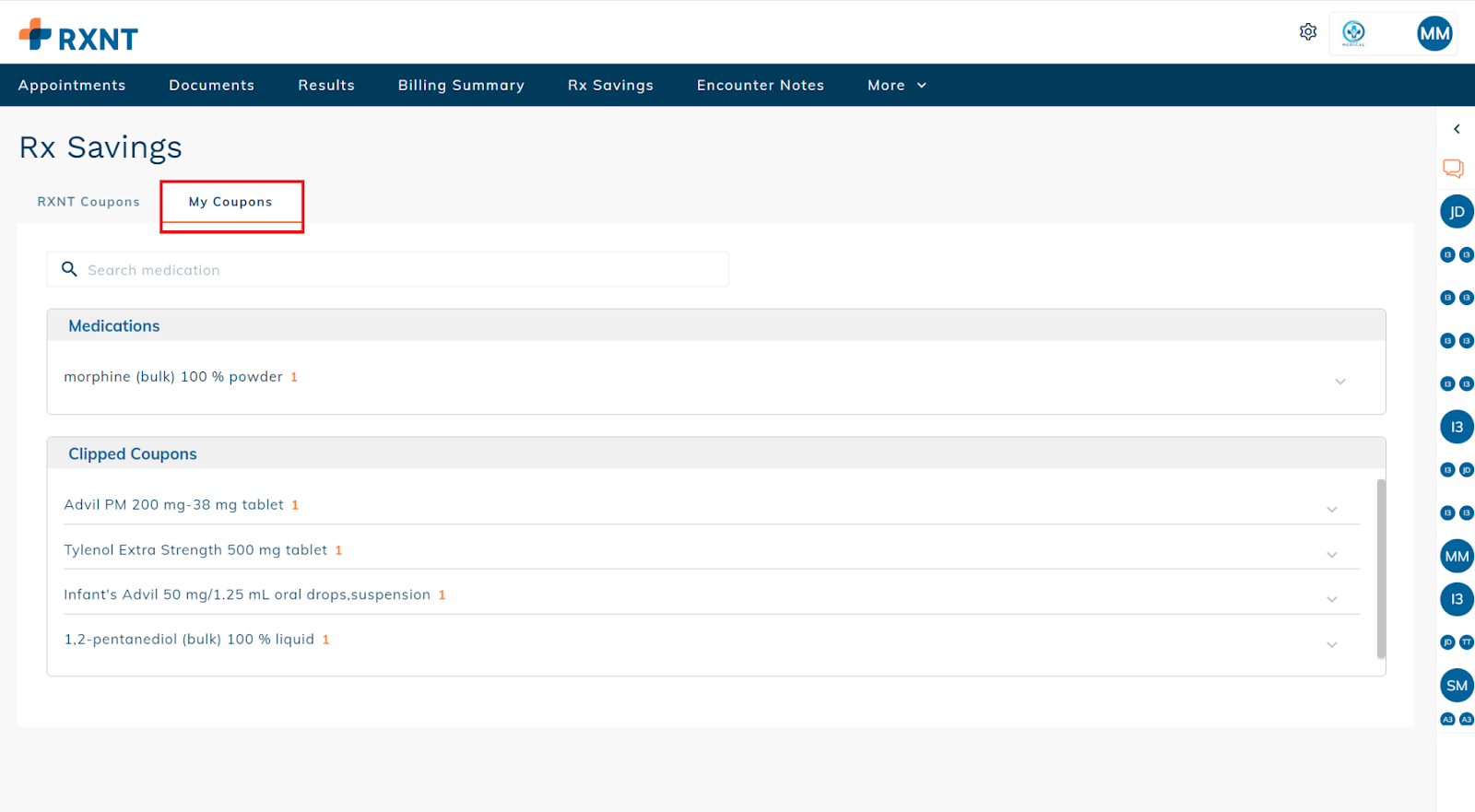
Task: Expand the Infant's Advil coupon chevron
Action: pyautogui.click(x=1331, y=600)
